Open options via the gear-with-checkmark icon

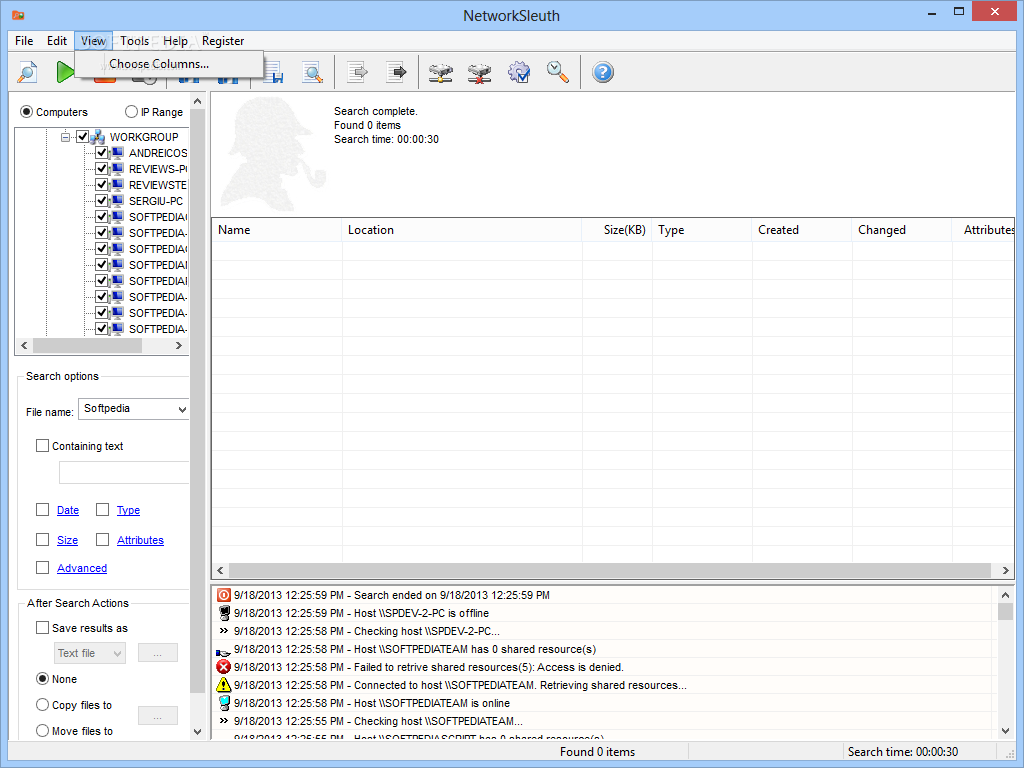click(x=519, y=72)
